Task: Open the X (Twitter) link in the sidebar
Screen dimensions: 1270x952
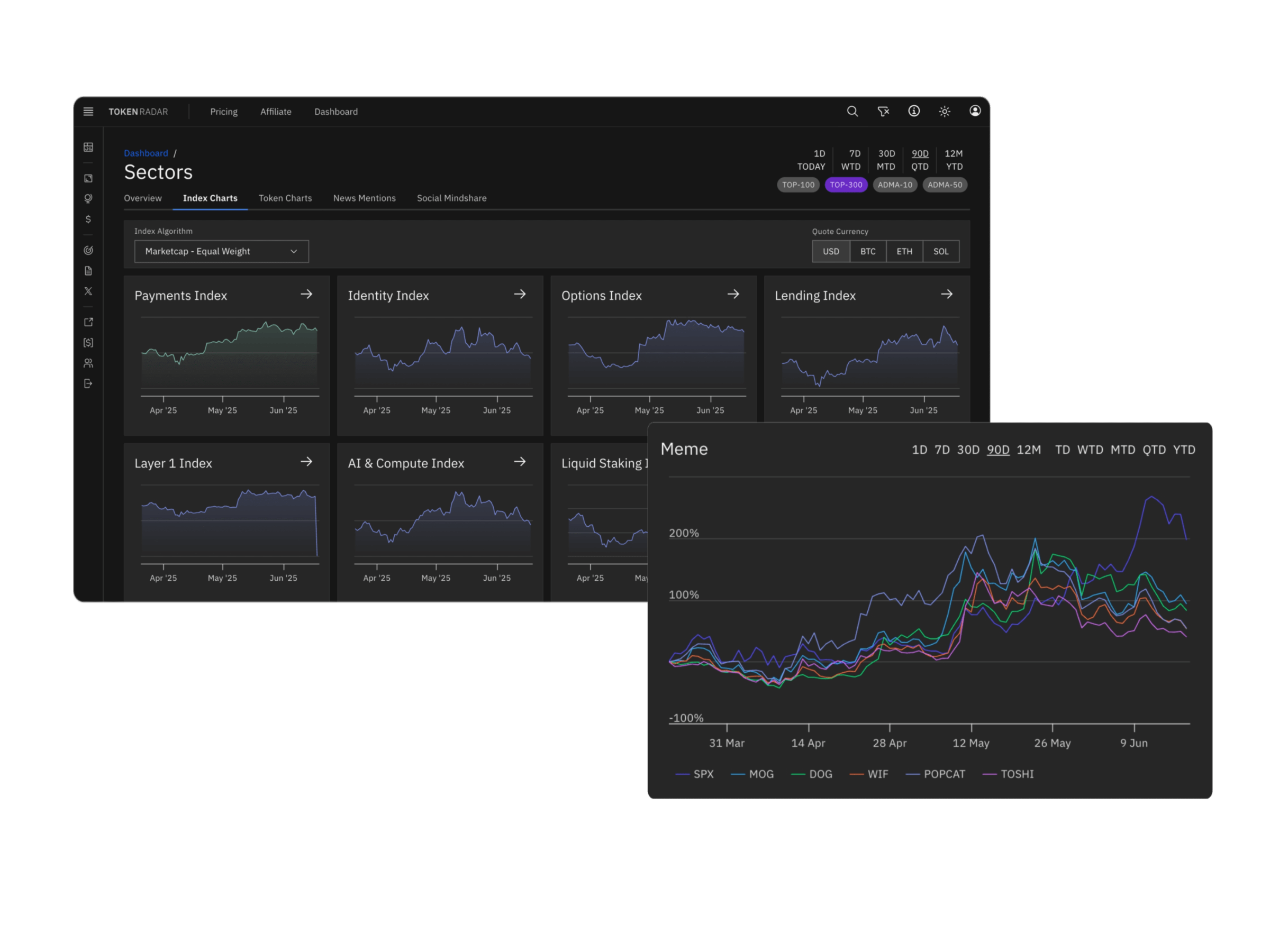Action: click(x=88, y=291)
